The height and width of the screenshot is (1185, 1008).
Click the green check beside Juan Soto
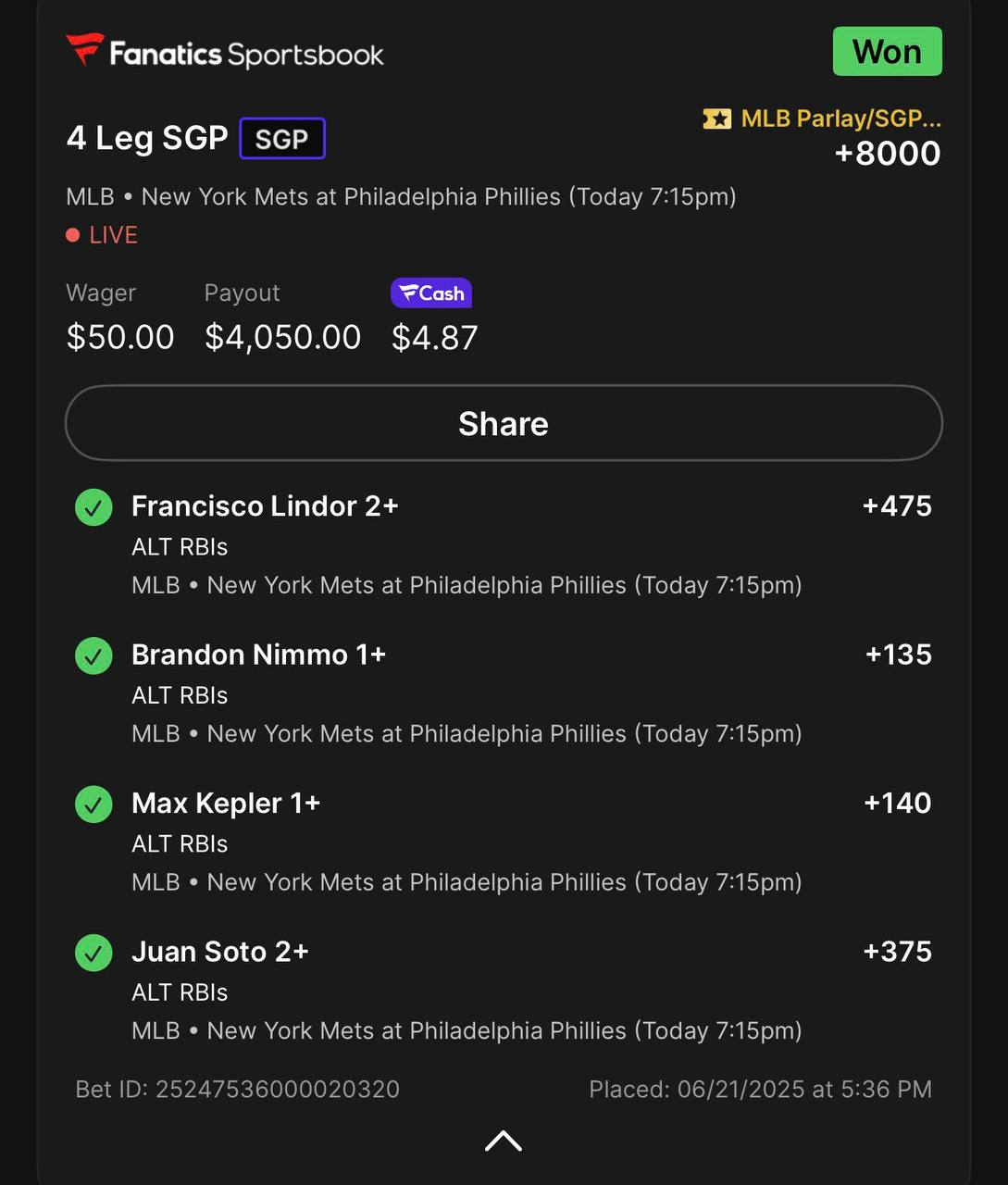(93, 953)
